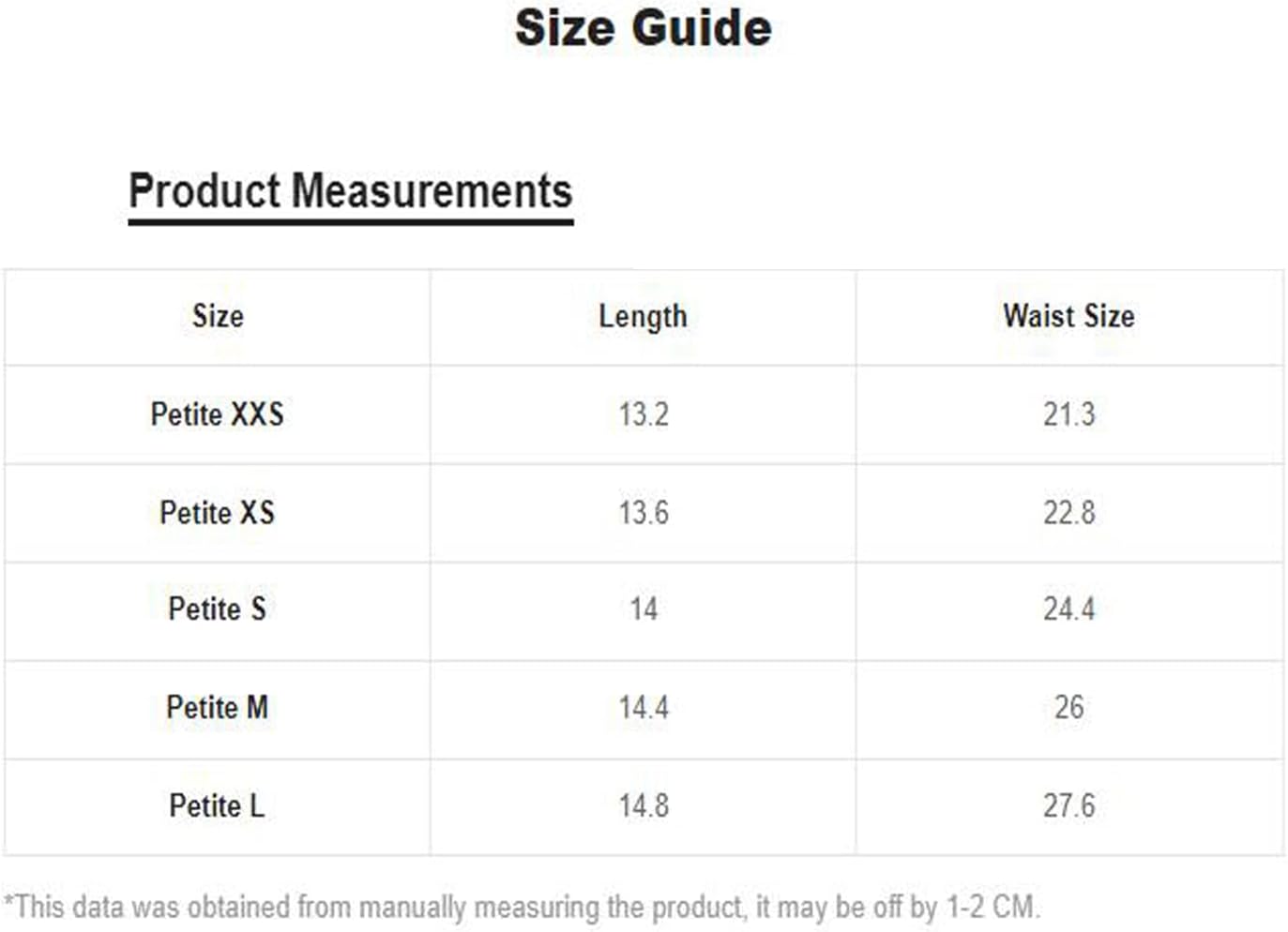Click the length value 14 for Petite S
The height and width of the screenshot is (932, 1288).
[x=644, y=609]
